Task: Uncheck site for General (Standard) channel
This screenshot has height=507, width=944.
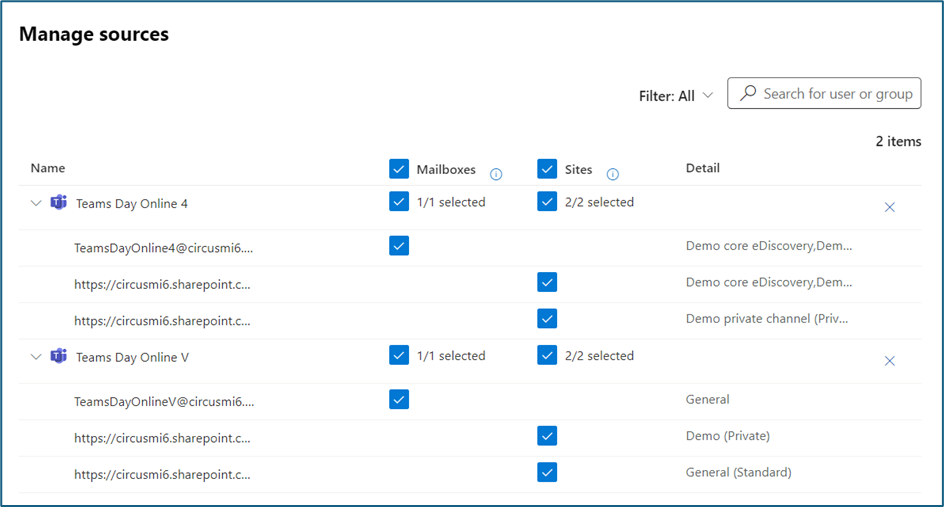Action: pos(547,472)
